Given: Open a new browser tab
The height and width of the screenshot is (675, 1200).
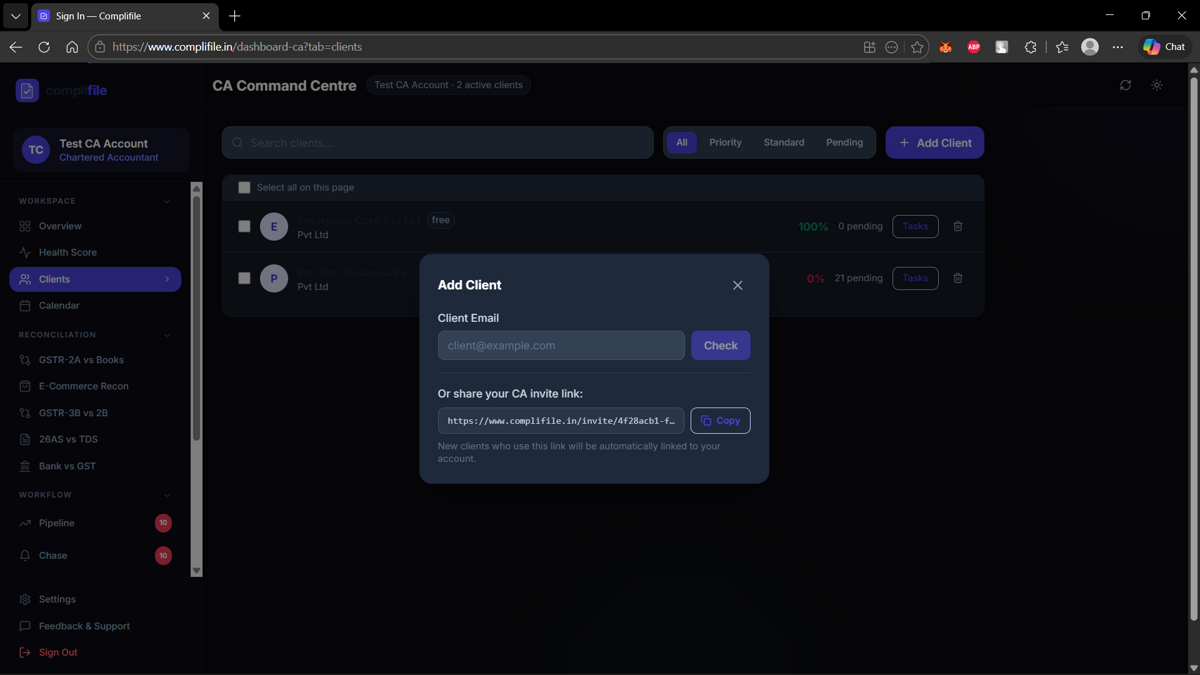Looking at the screenshot, I should coord(234,16).
